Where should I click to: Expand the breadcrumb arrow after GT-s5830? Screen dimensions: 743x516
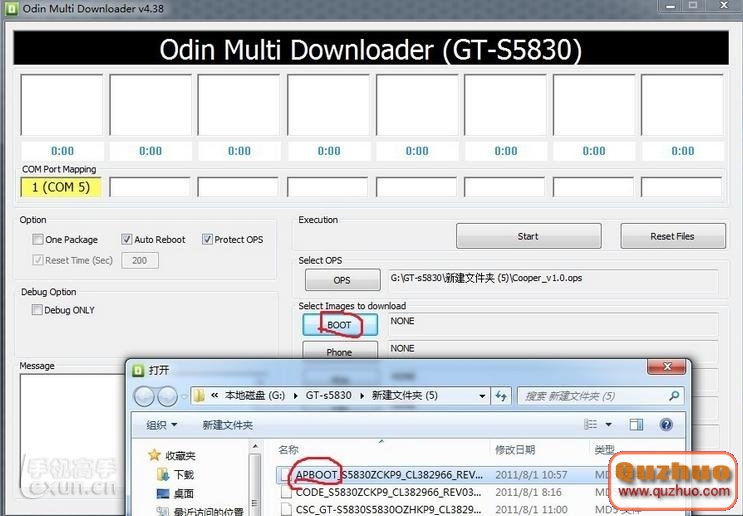[x=362, y=396]
